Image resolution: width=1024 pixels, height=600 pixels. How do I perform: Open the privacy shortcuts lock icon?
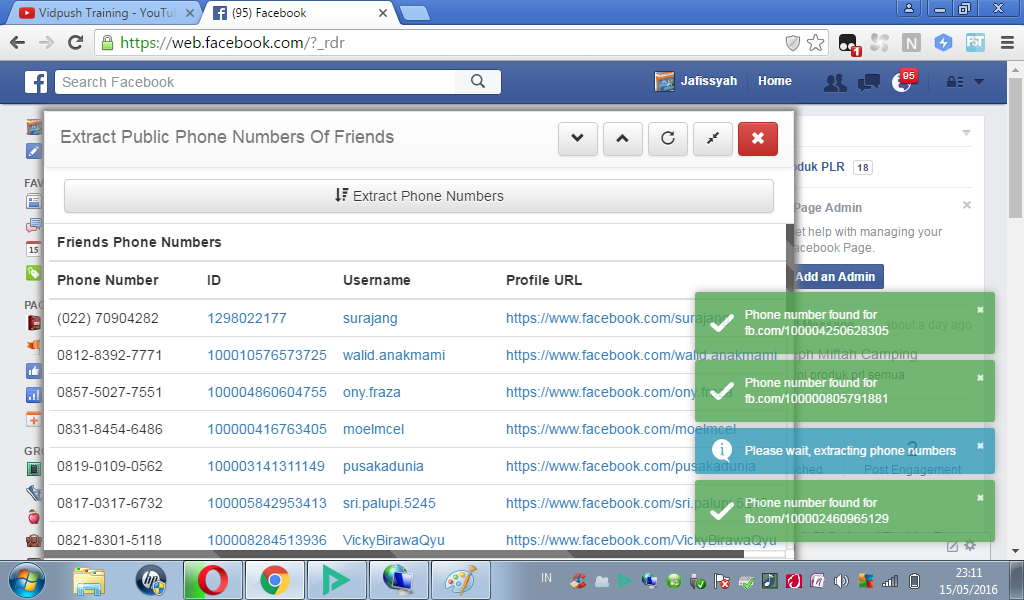pyautogui.click(x=955, y=82)
